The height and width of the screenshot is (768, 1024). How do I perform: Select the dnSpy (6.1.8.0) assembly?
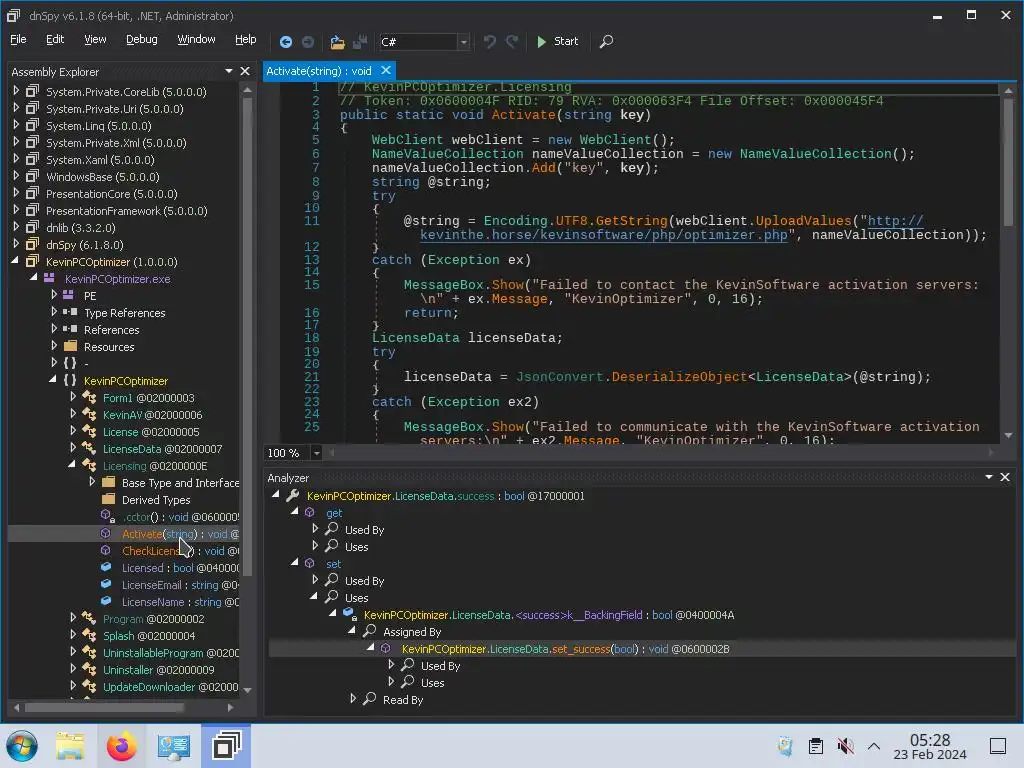[x=84, y=245]
